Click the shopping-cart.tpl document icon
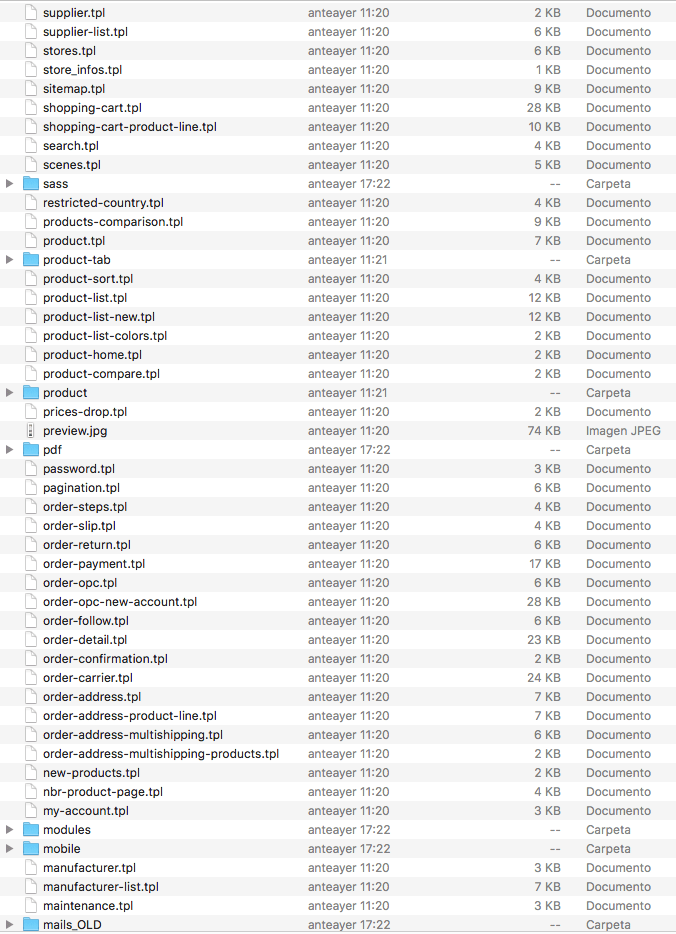676x934 pixels. click(x=31, y=108)
